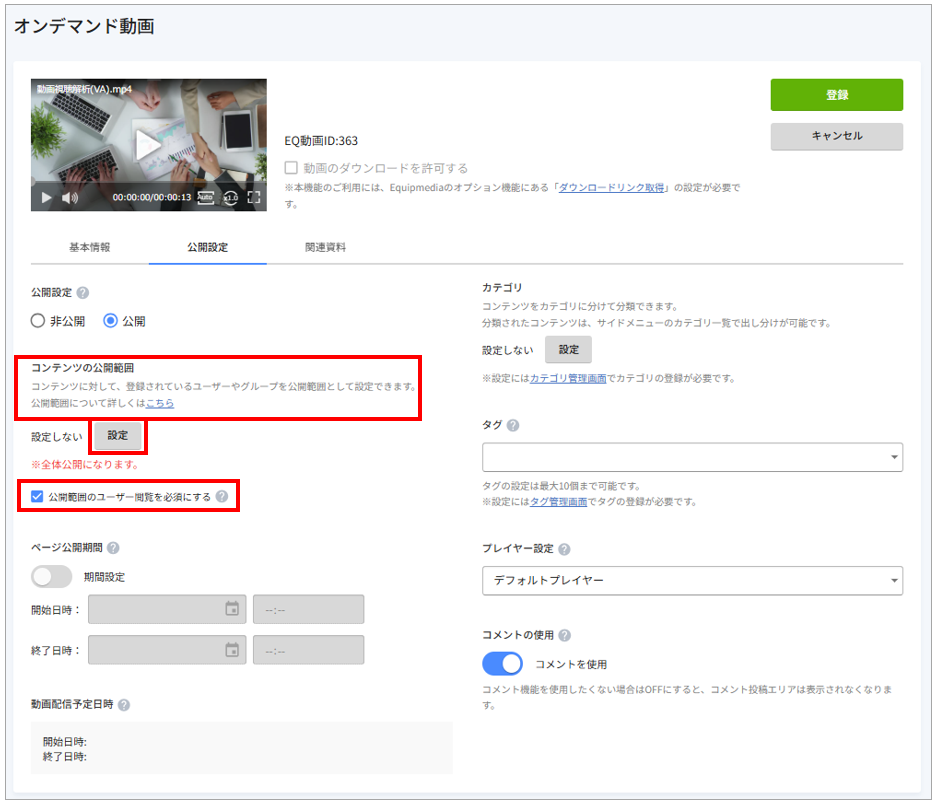Screen dimensions: 938x801
Task: Open the デフォルトプレイヤー dropdown
Action: tap(692, 581)
